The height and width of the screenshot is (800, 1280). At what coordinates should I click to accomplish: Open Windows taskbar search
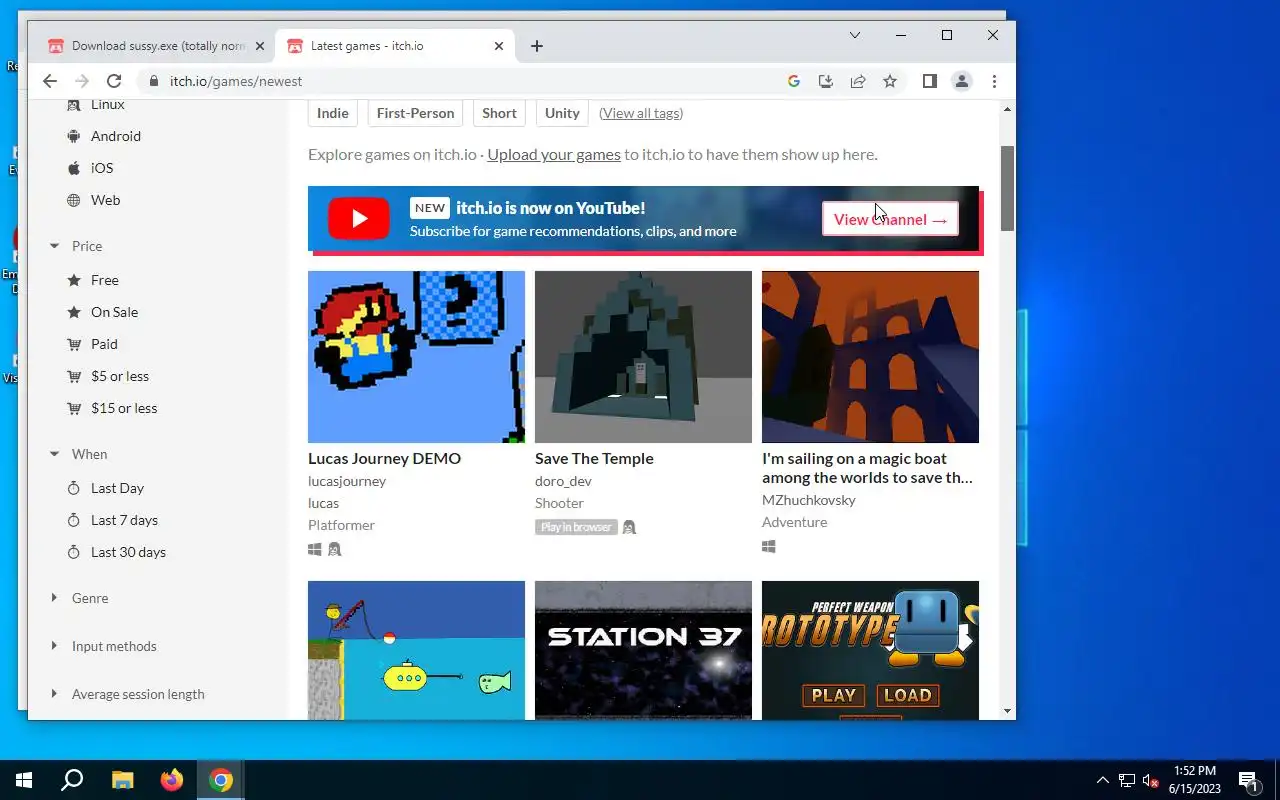click(x=72, y=780)
